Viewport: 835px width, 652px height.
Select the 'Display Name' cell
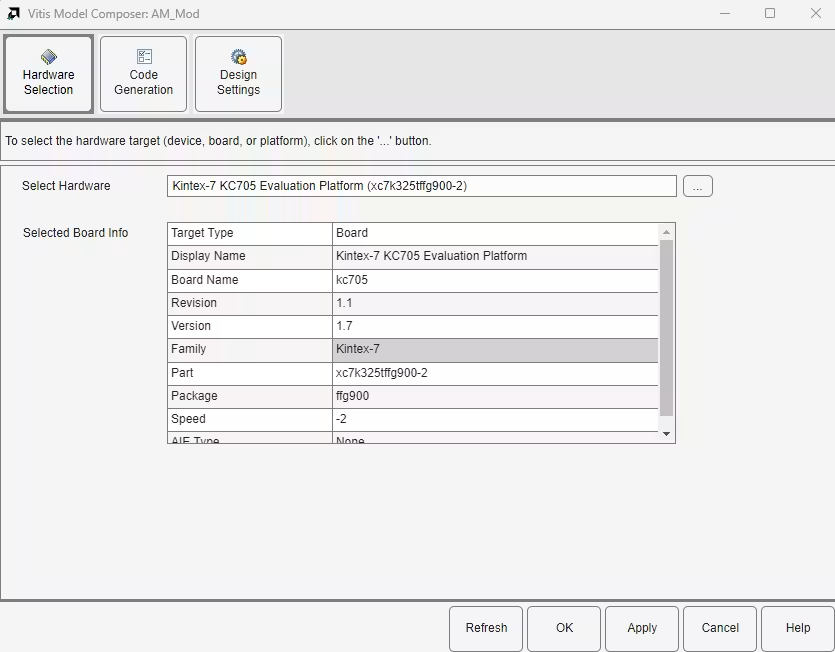[250, 256]
